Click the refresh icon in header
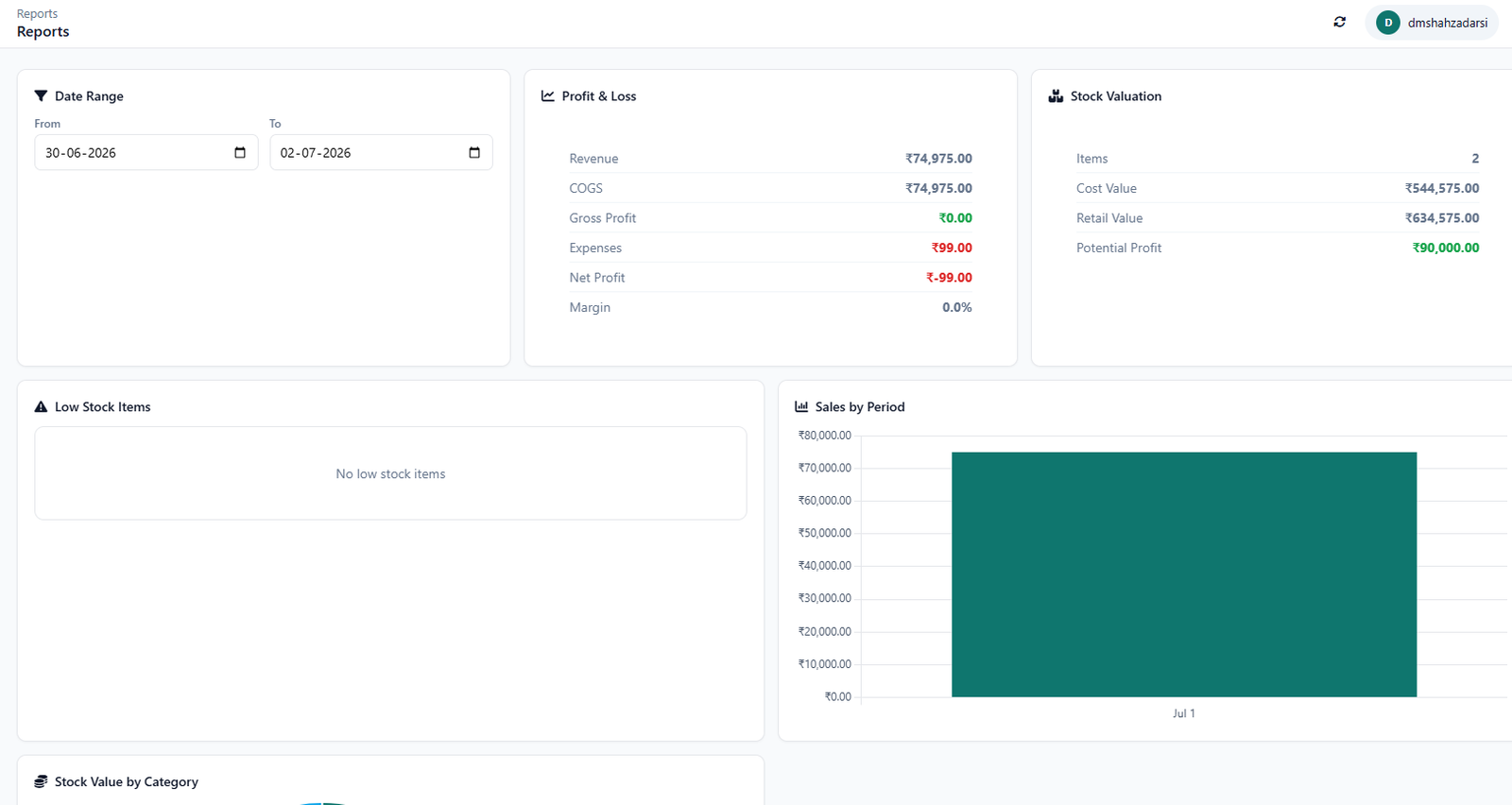 1339,22
